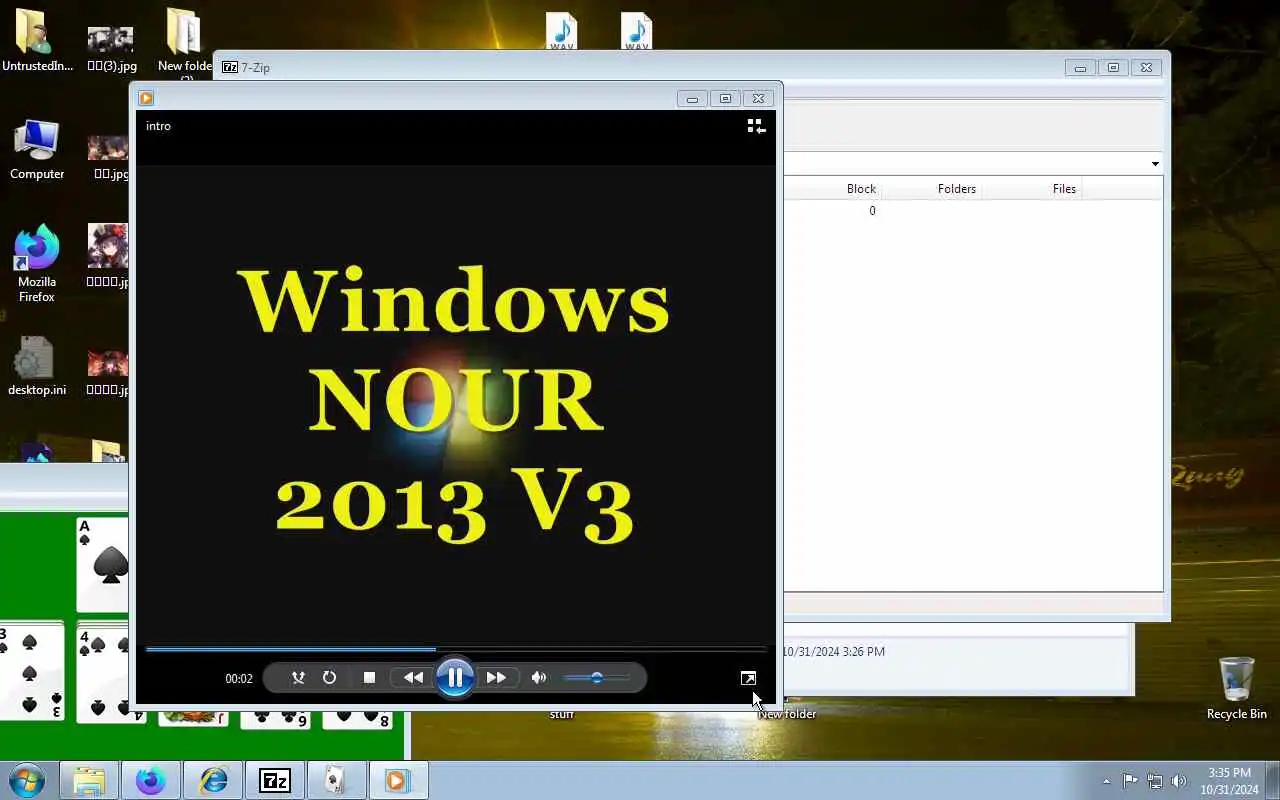This screenshot has width=1280, height=800.
Task: Select the desktop.ini file icon
Action: pos(37,366)
